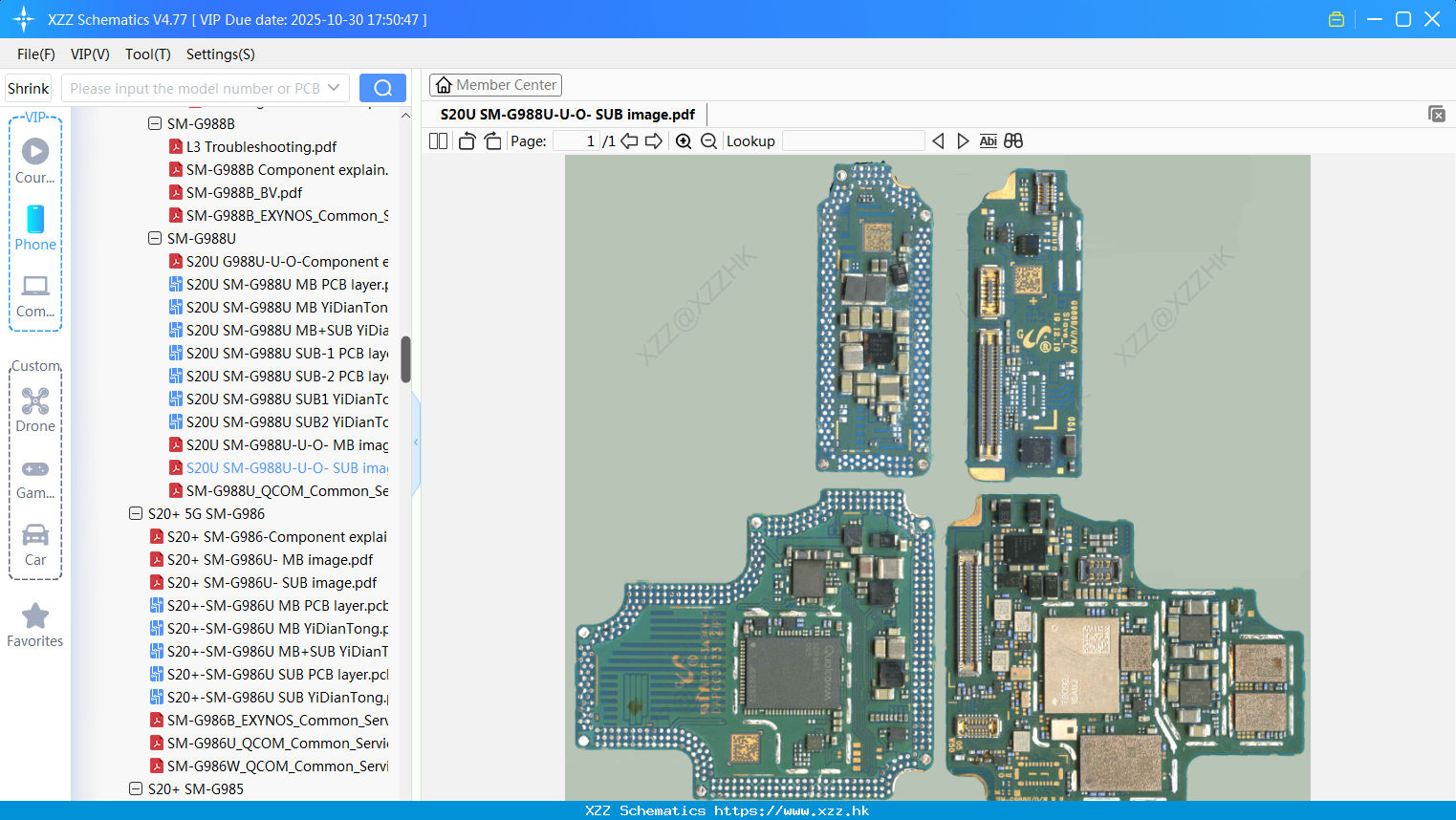Select the S20U SM-G988U-U-O- SUB image.pdf tab
The width and height of the screenshot is (1456, 820).
click(568, 114)
